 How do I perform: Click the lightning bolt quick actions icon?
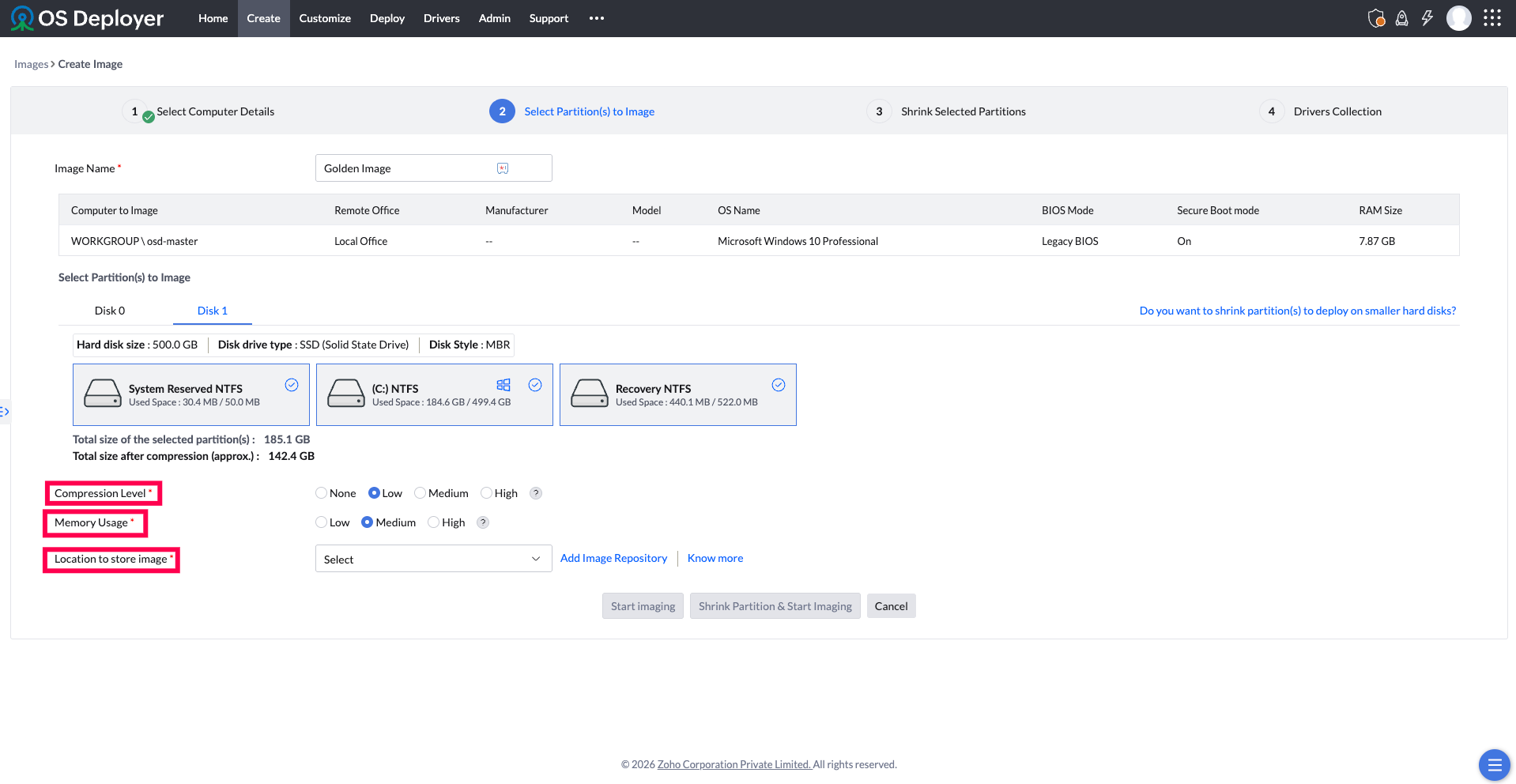(1427, 18)
